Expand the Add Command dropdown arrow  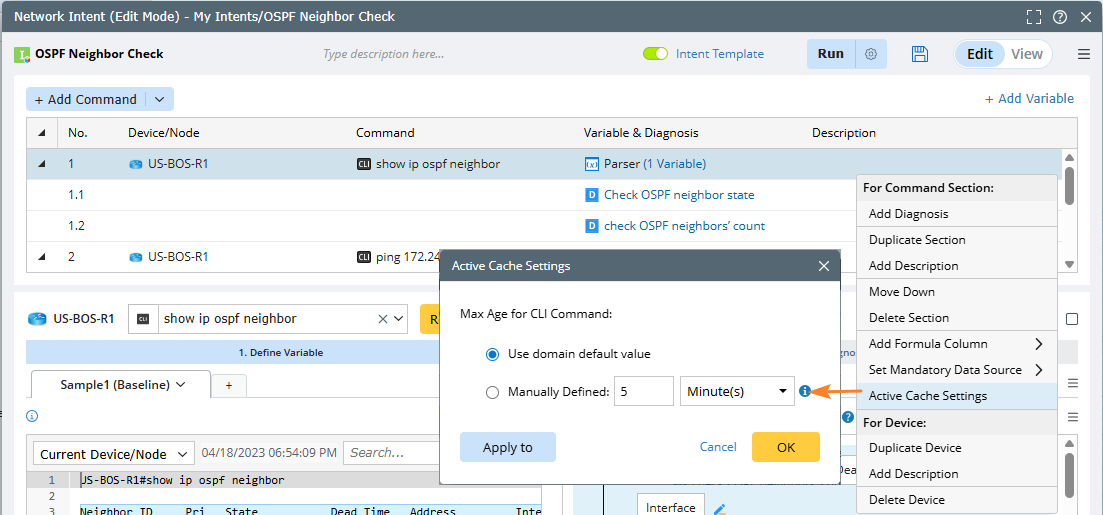[x=160, y=99]
